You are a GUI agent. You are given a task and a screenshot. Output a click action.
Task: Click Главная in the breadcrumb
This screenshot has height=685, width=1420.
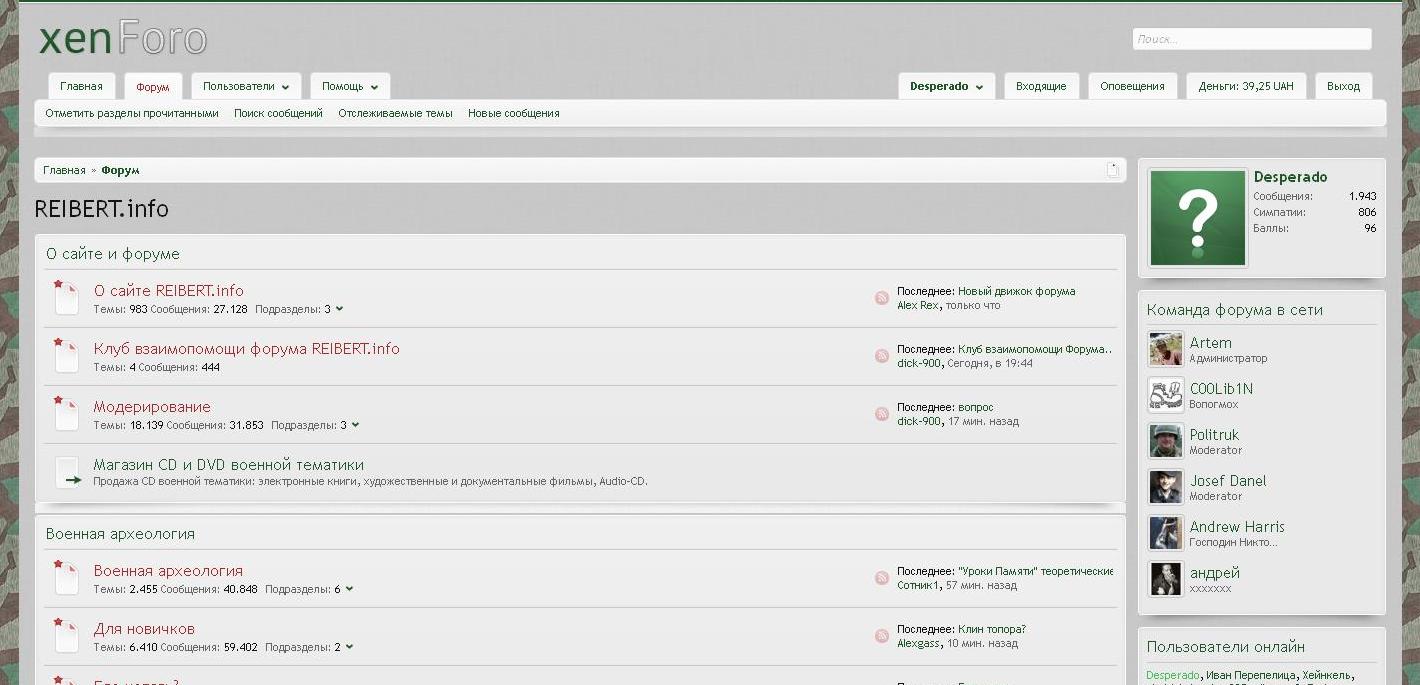[x=64, y=171]
